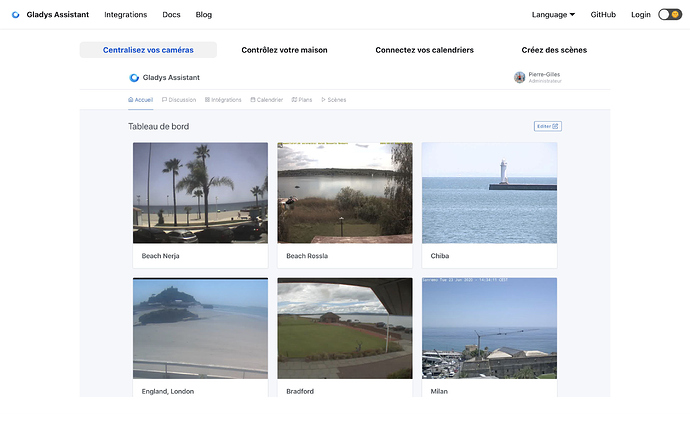Click the England, London label

[168, 391]
